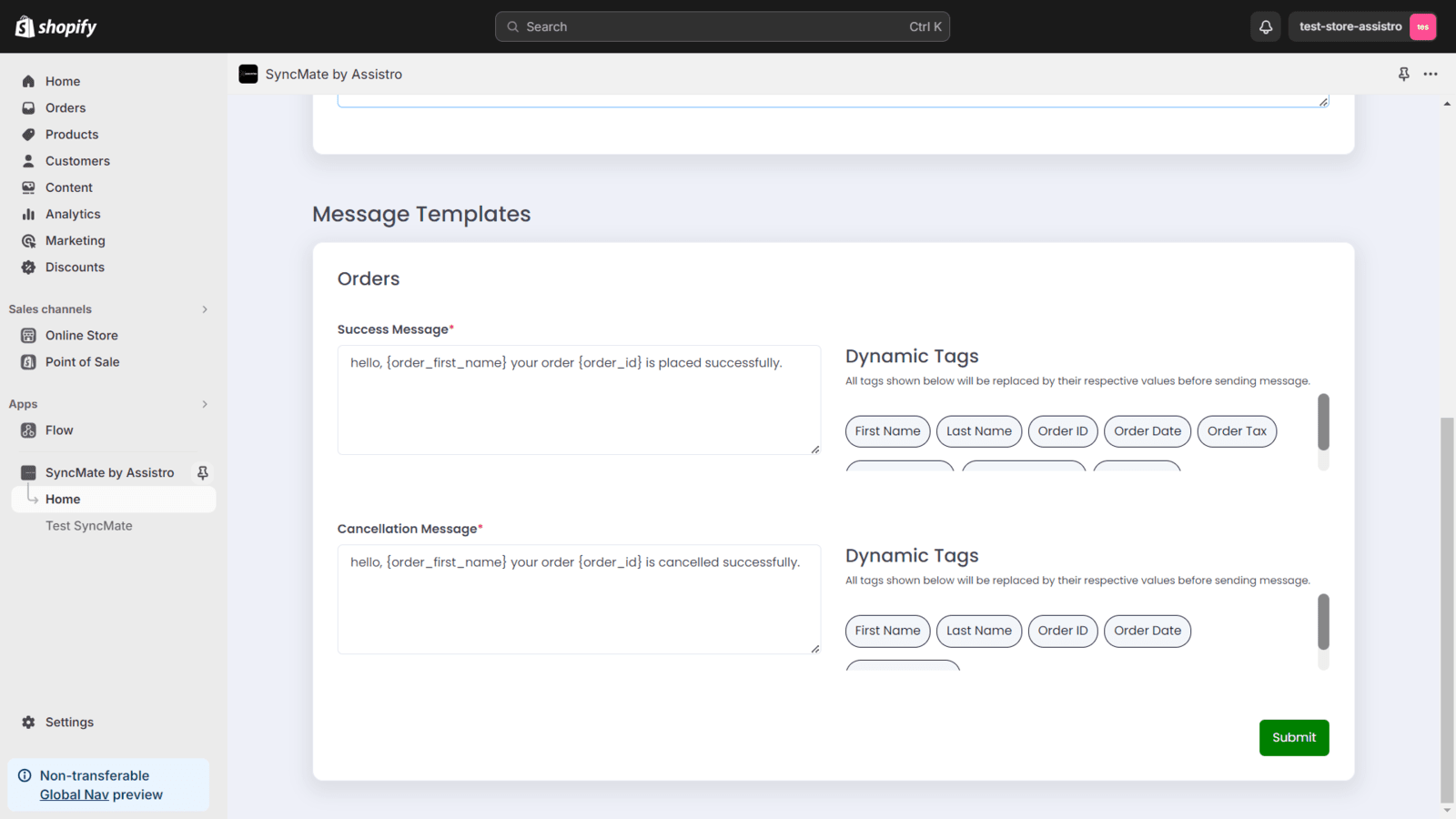
Task: Open the Online Store sales channel
Action: coord(82,335)
